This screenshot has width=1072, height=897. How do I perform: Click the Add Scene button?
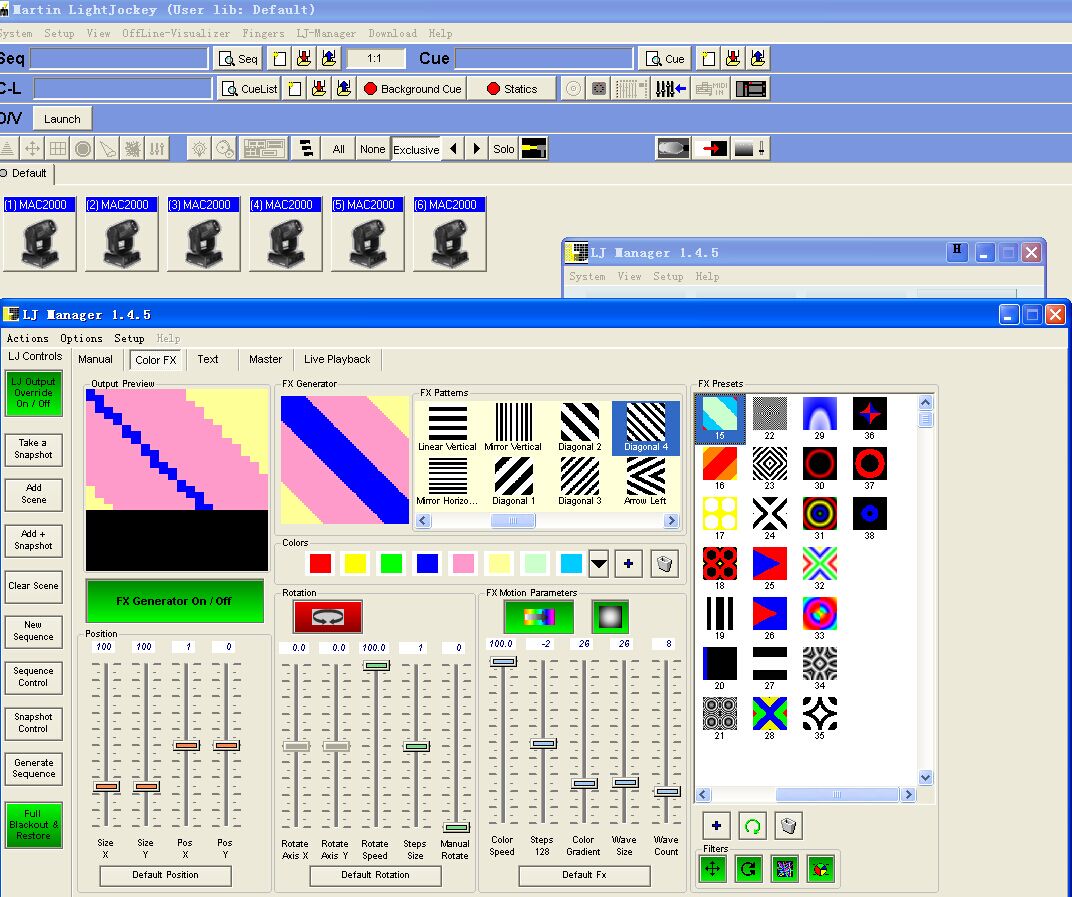[34, 494]
